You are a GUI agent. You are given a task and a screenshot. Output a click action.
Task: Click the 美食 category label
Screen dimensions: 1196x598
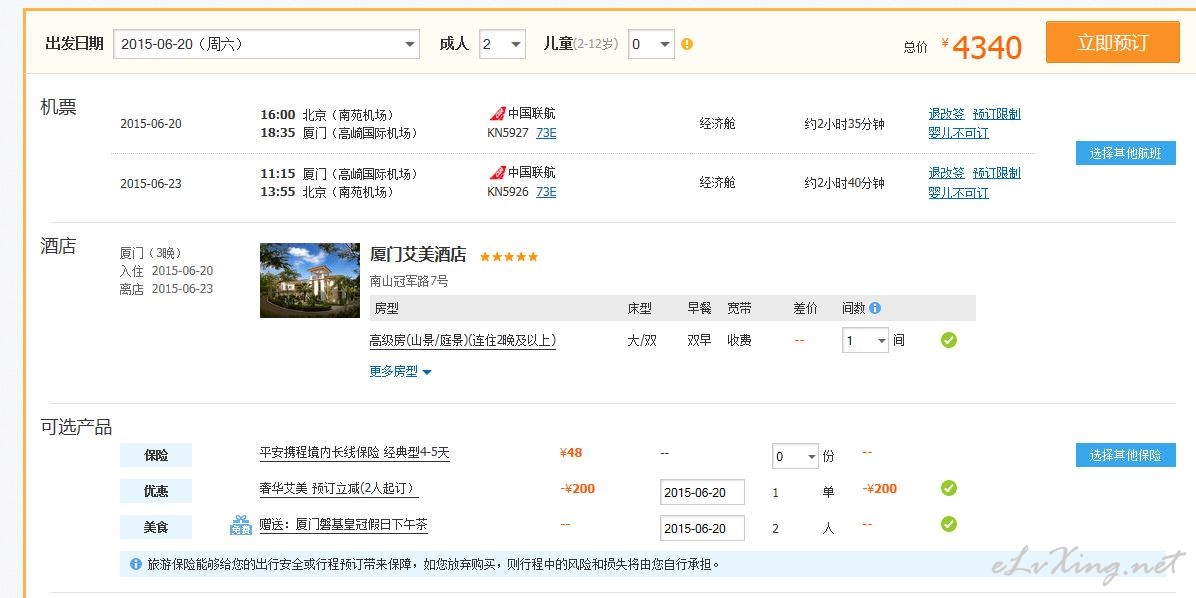coord(156,527)
